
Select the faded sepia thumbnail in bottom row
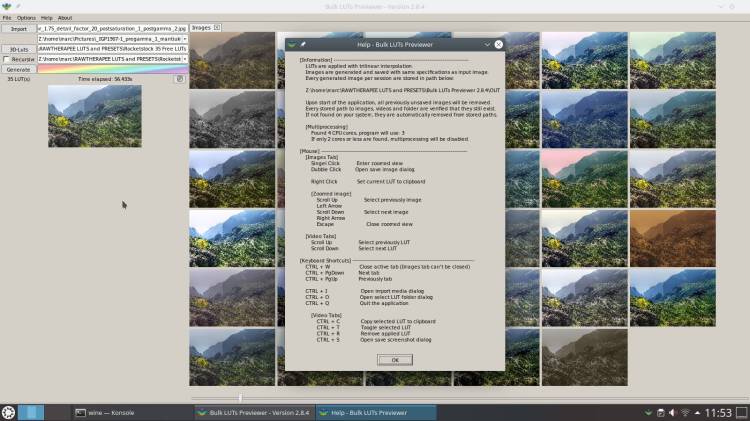(x=585, y=357)
